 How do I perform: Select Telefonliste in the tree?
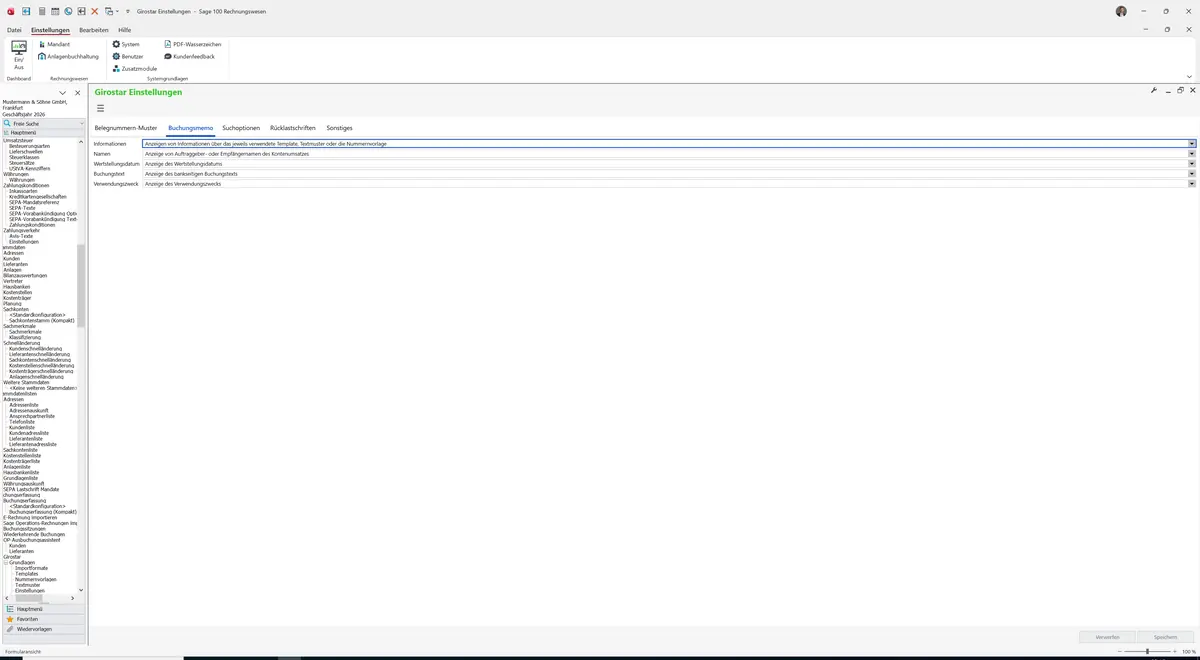(22, 422)
